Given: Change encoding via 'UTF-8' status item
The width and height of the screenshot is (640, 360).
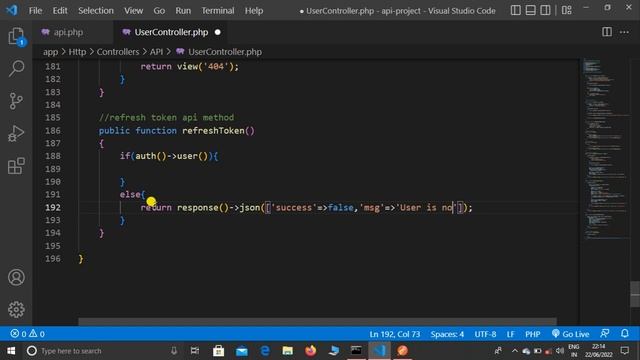Looking at the screenshot, I should pos(485,334).
